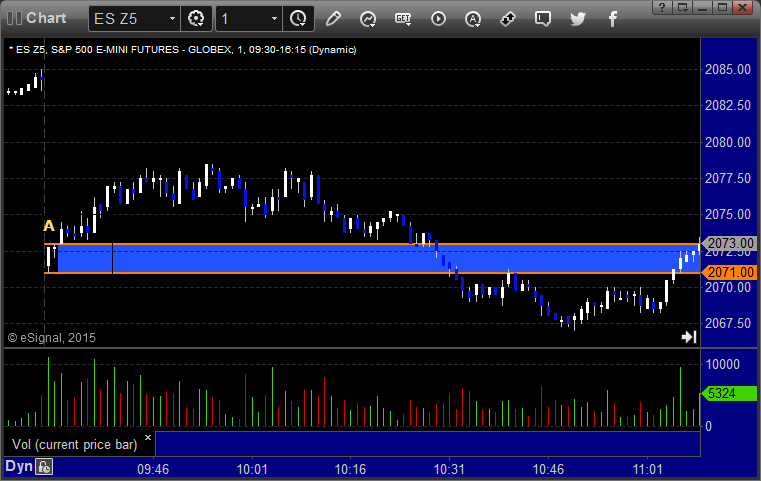Share chart via the Twitter icon
Image resolution: width=761 pixels, height=481 pixels.
[x=578, y=19]
